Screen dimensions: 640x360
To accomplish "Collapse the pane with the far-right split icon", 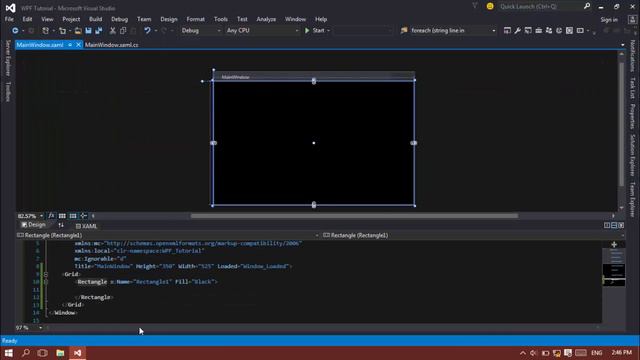I will (621, 225).
